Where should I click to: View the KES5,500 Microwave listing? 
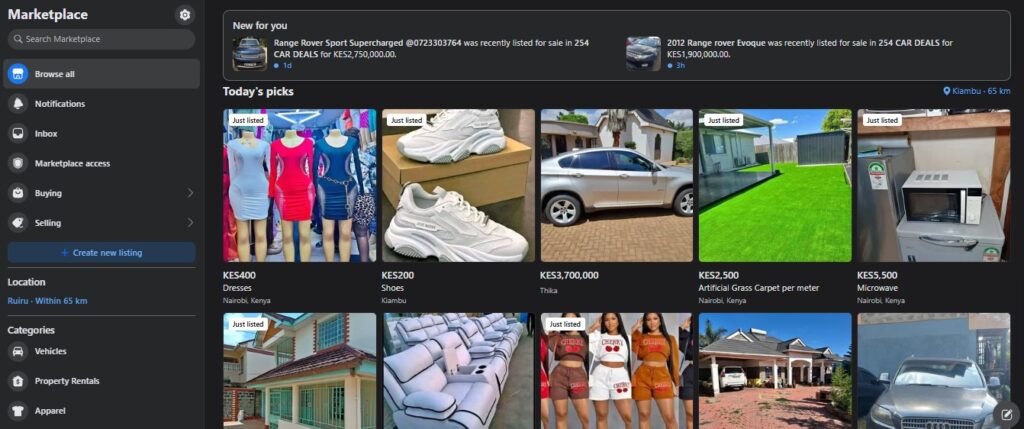[x=934, y=185]
